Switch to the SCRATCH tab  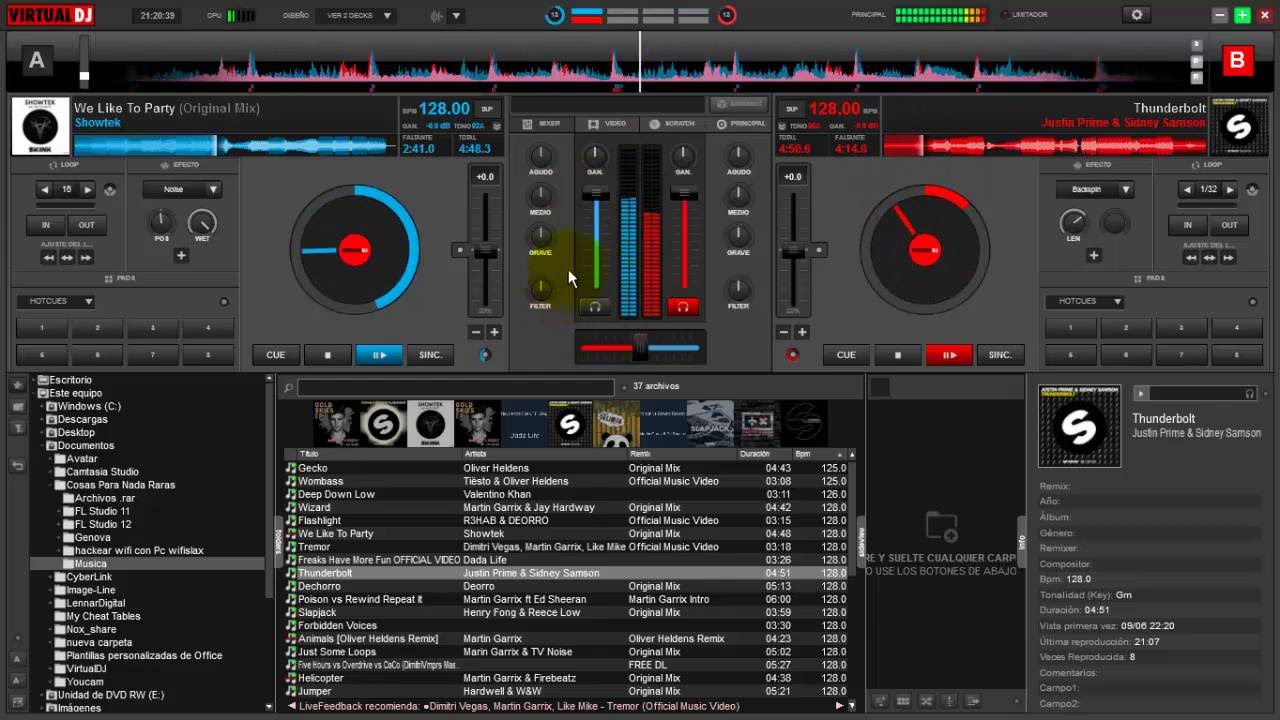pyautogui.click(x=672, y=123)
